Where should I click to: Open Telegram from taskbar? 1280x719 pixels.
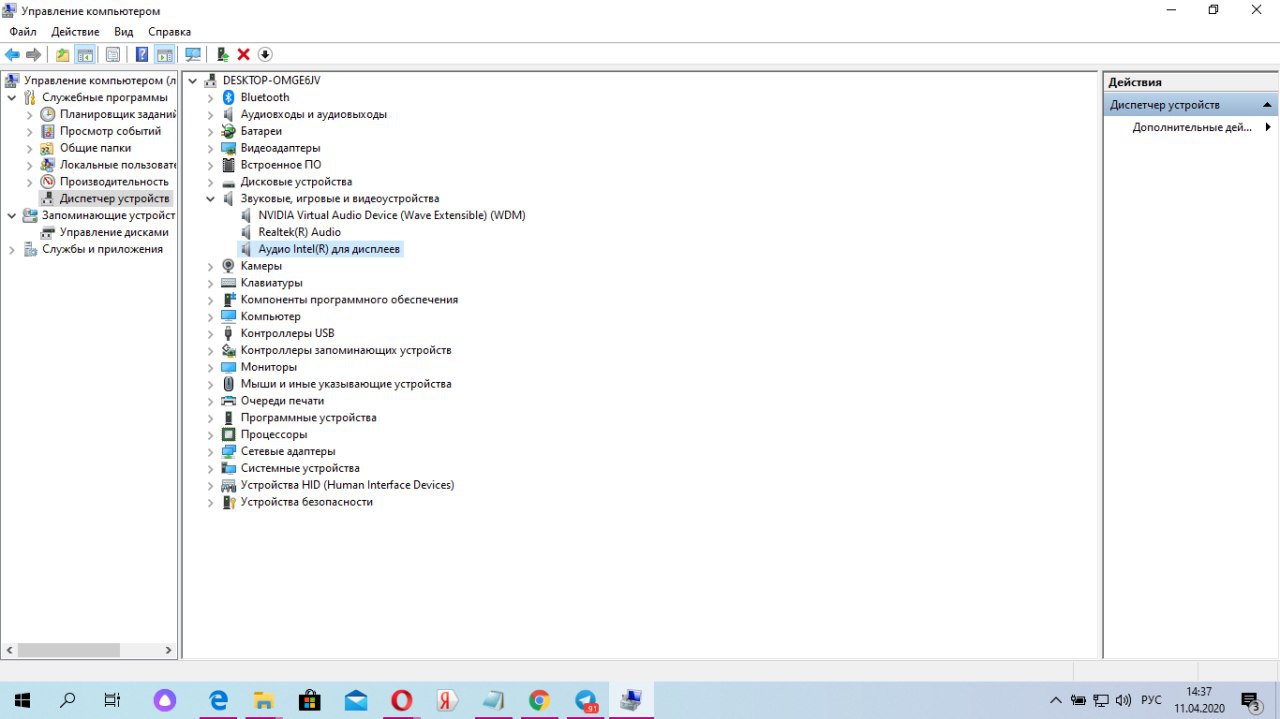tap(586, 700)
